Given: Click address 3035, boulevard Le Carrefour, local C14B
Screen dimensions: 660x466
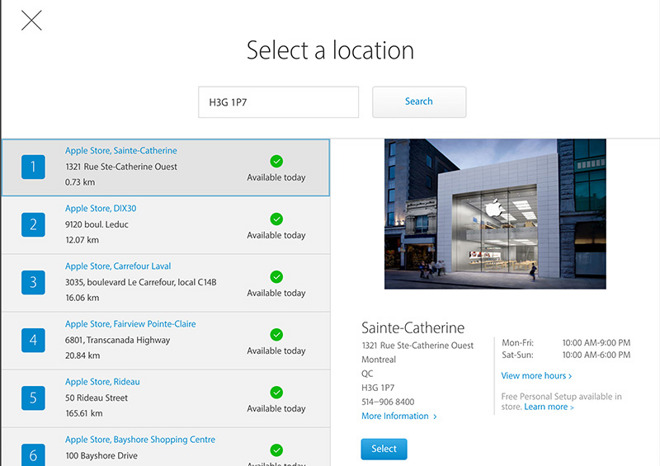Looking at the screenshot, I should 141,282.
